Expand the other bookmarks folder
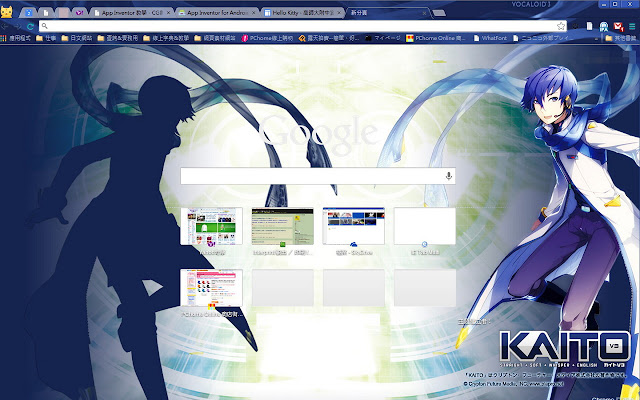Image resolution: width=640 pixels, height=400 pixels. click(x=621, y=38)
